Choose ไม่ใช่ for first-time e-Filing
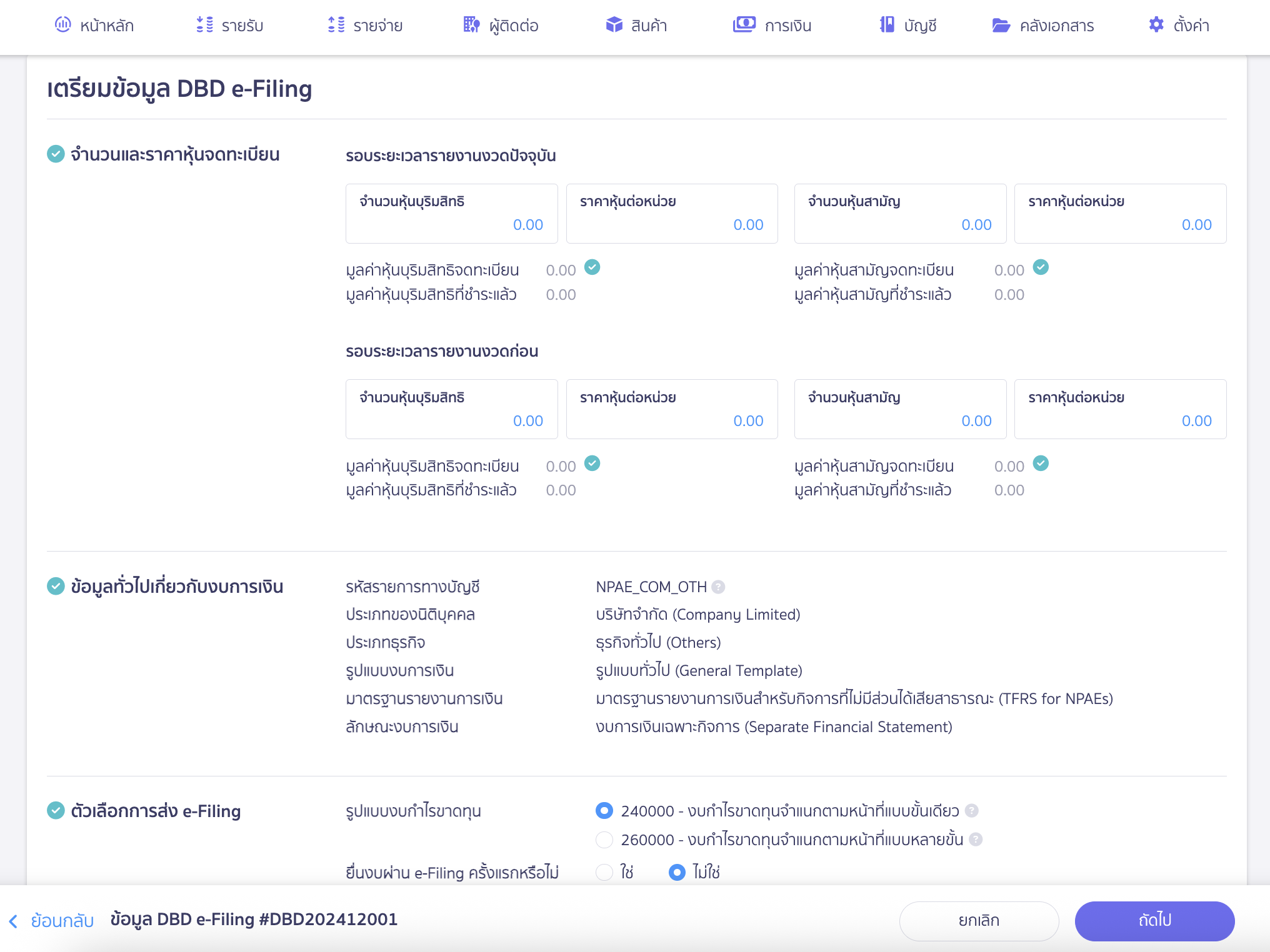 point(677,872)
